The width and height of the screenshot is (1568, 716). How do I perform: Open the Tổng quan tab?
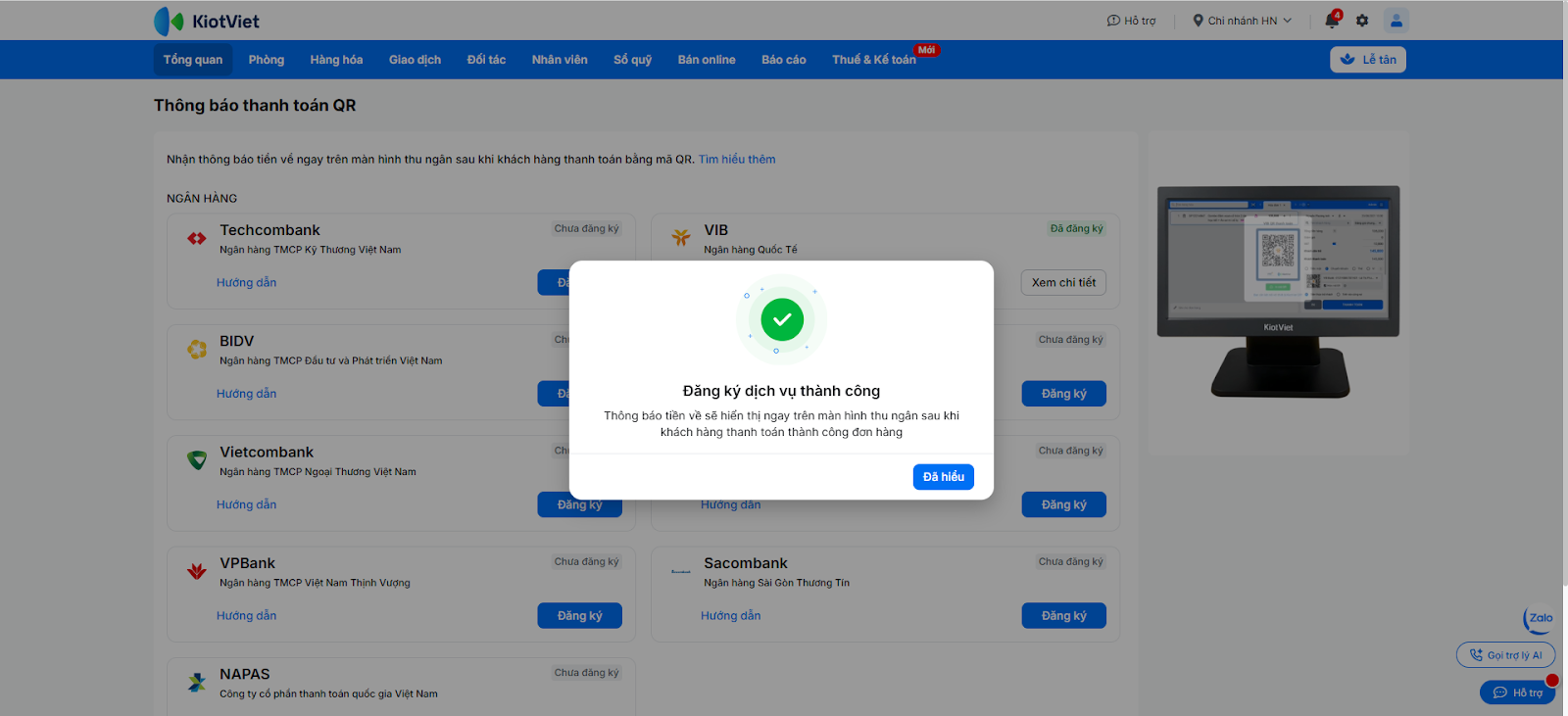coord(193,60)
